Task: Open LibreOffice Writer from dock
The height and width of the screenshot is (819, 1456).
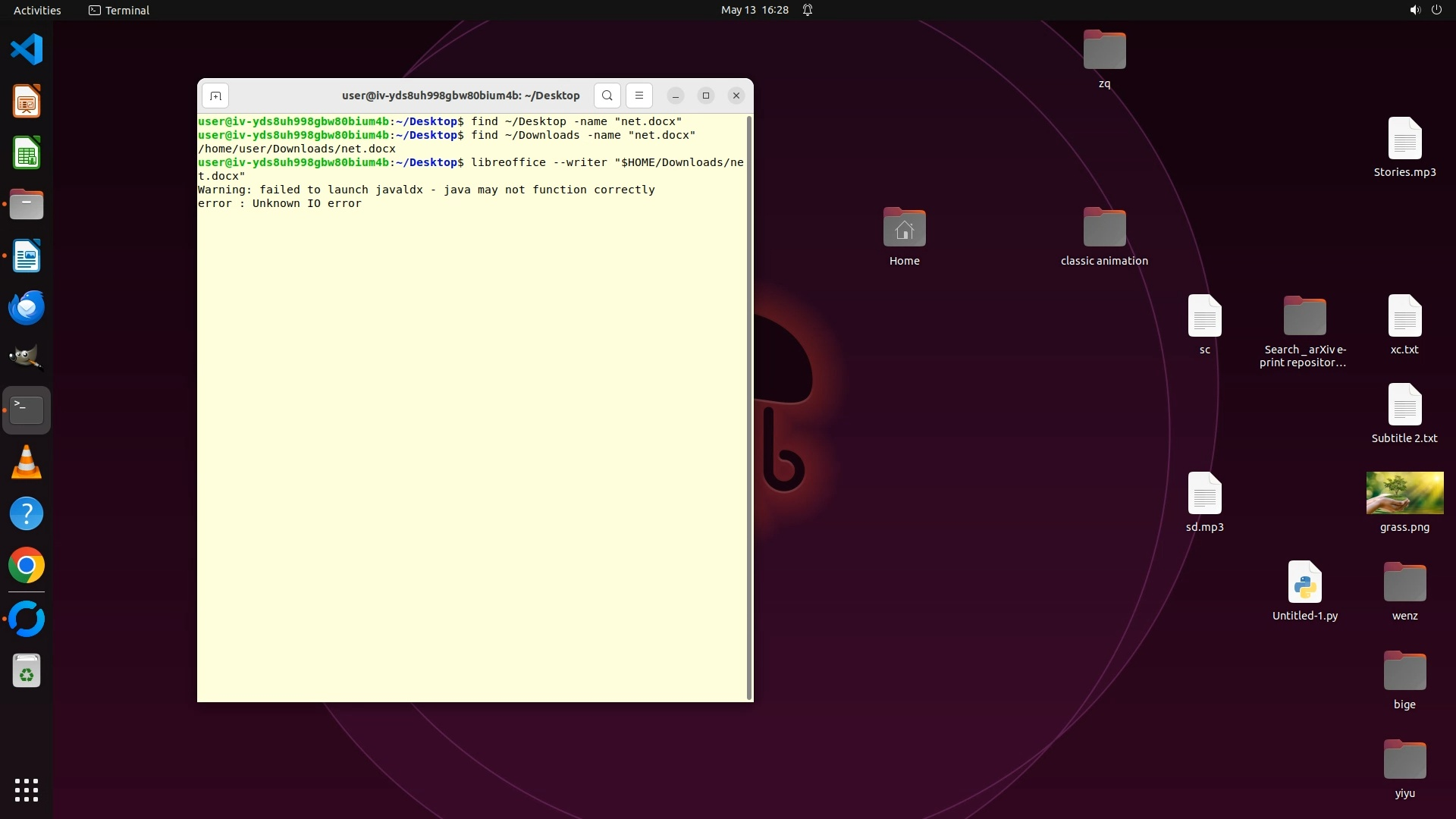Action: (x=27, y=256)
